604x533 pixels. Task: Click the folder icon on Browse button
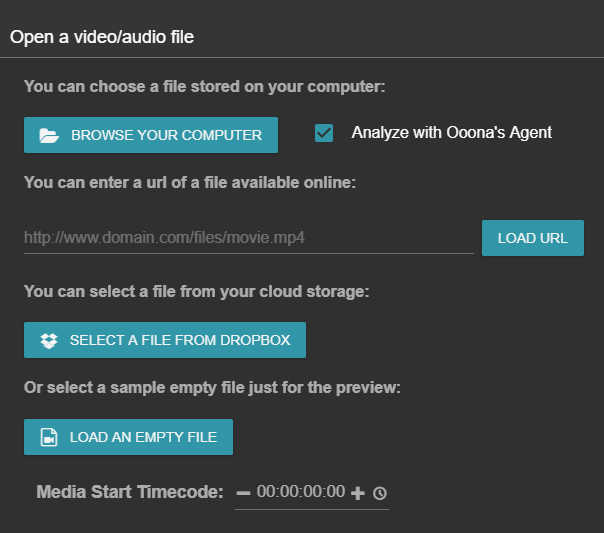point(48,136)
